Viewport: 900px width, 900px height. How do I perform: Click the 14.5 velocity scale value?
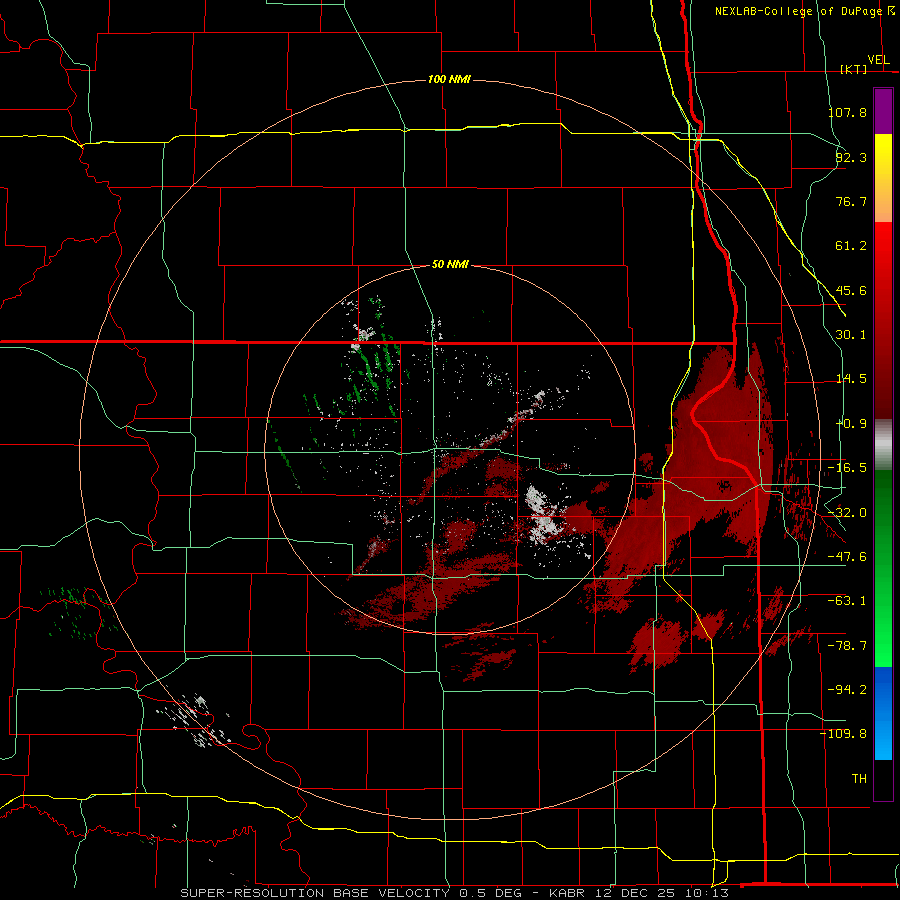(x=851, y=379)
